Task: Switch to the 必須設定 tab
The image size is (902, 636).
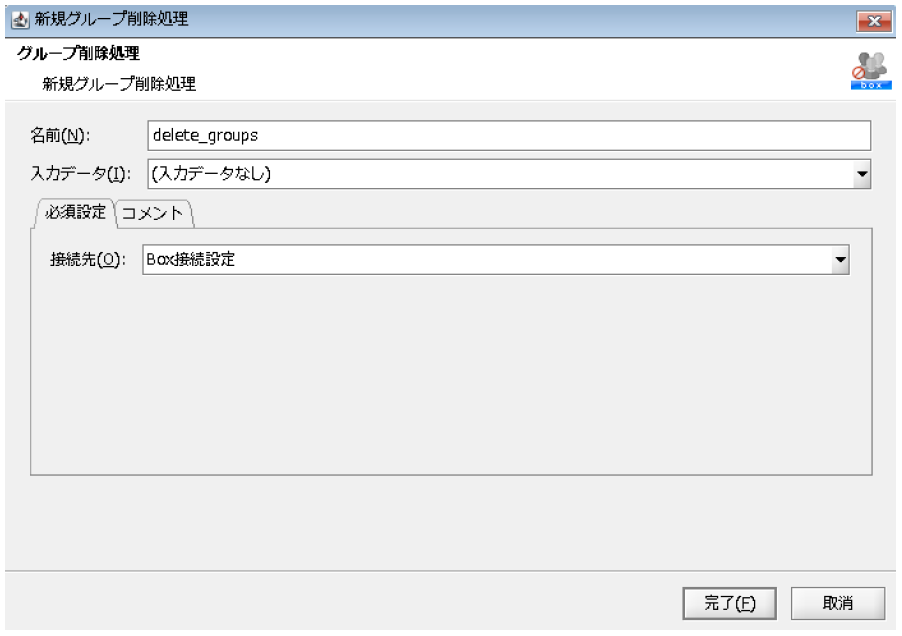Action: pos(76,212)
